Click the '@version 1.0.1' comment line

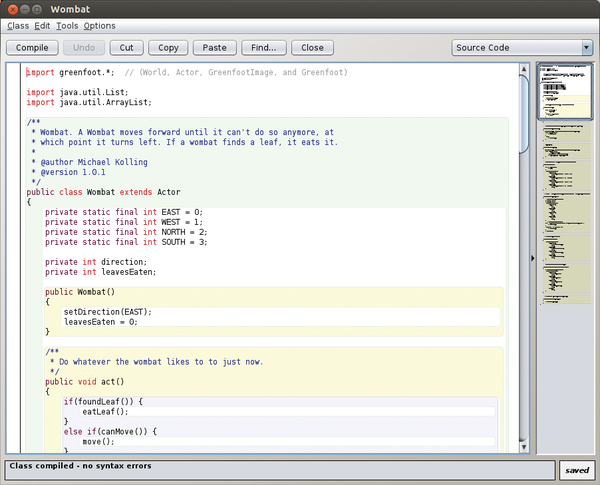68,172
